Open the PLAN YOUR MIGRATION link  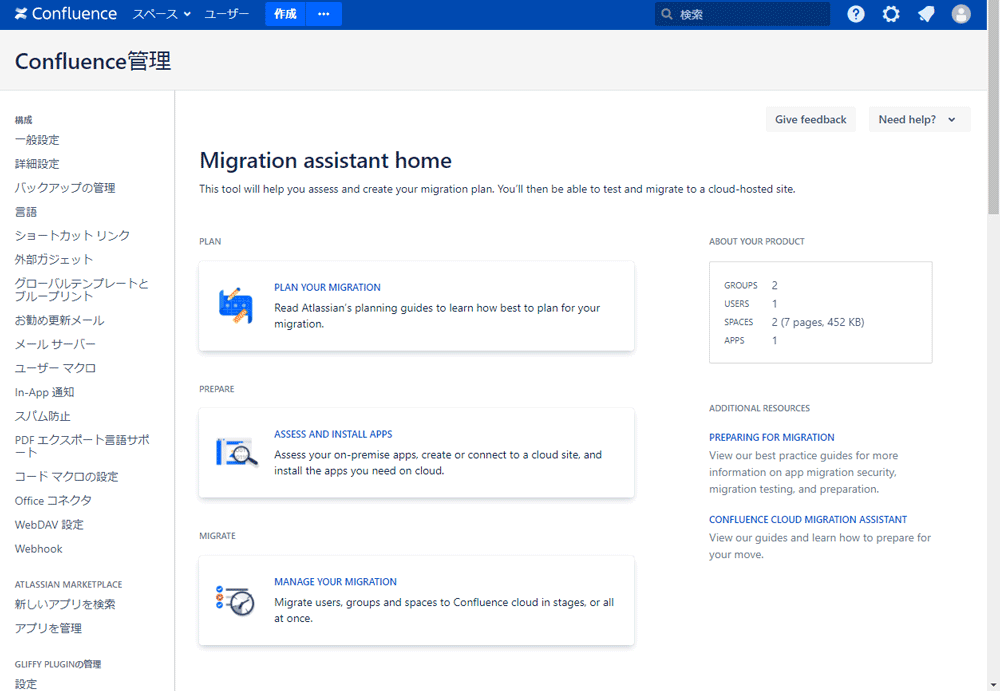(327, 287)
